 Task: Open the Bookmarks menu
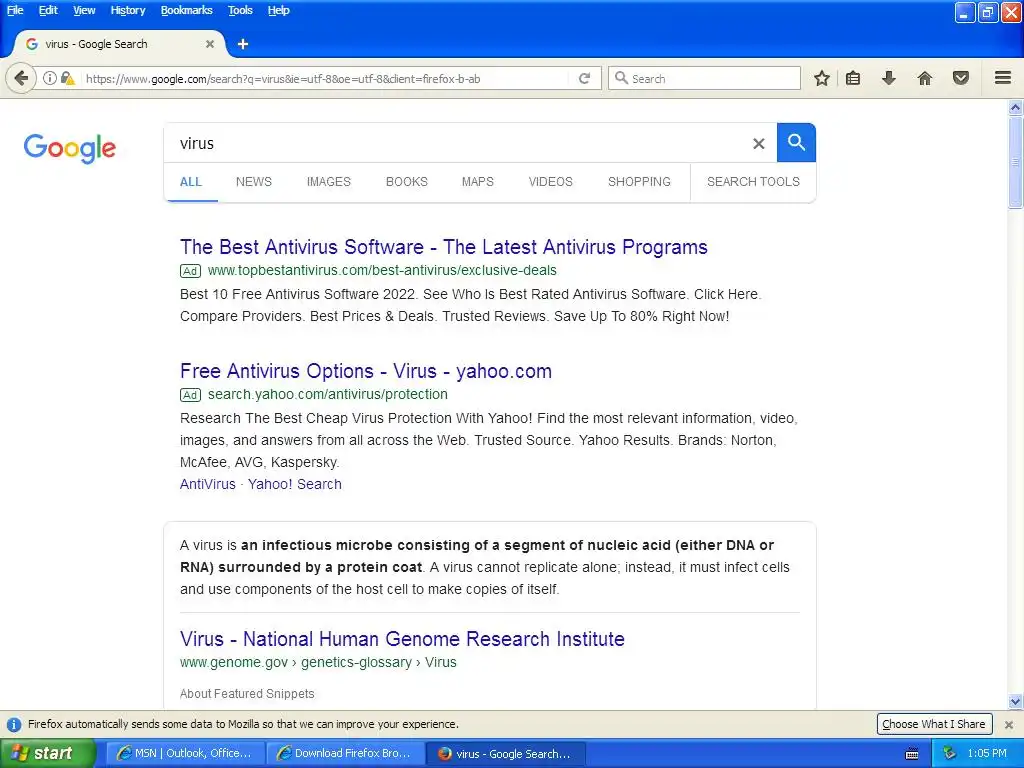click(187, 10)
